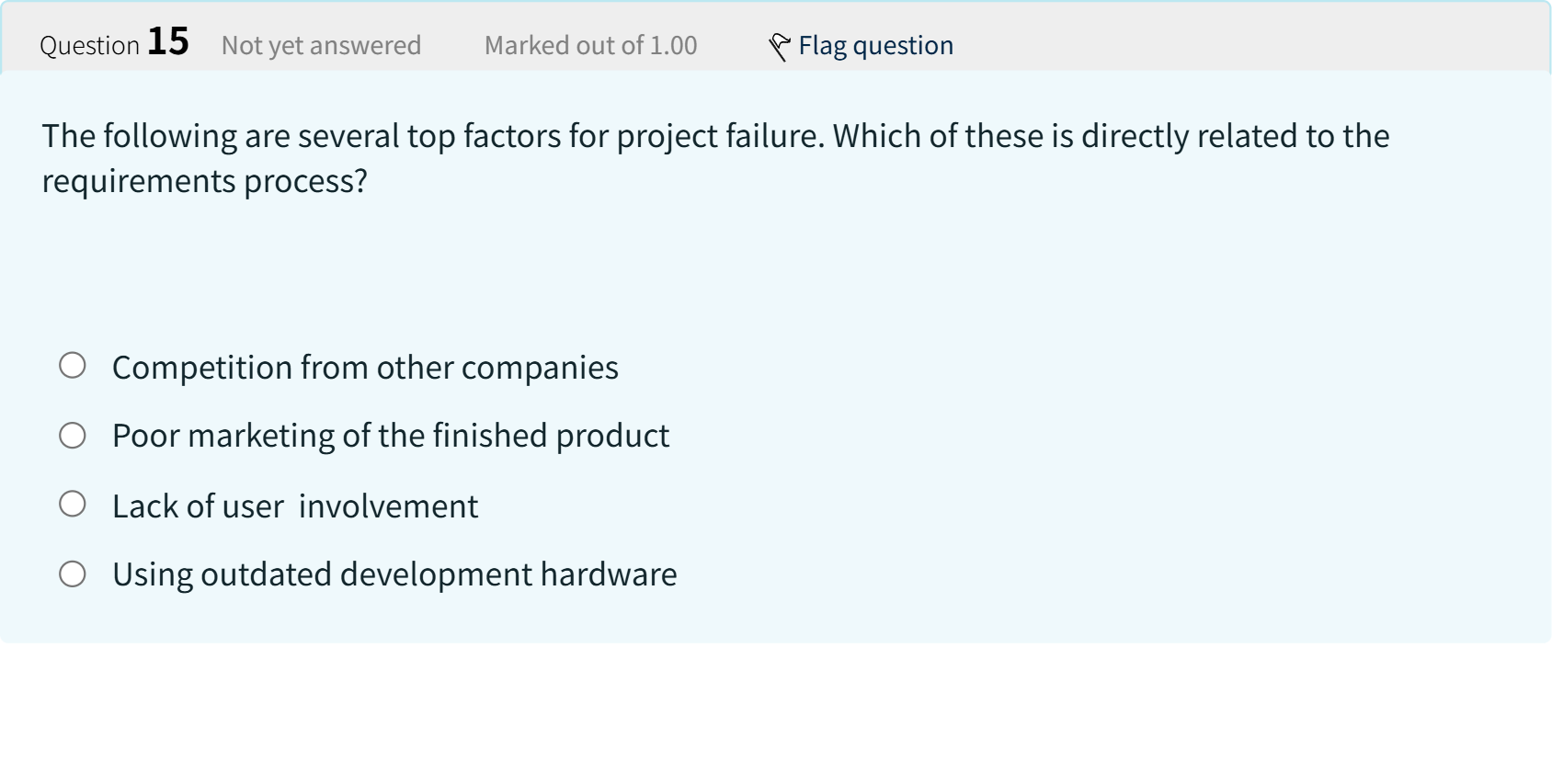1552x784 pixels.
Task: Click the word 'hardware' in the last option
Action: (x=609, y=574)
